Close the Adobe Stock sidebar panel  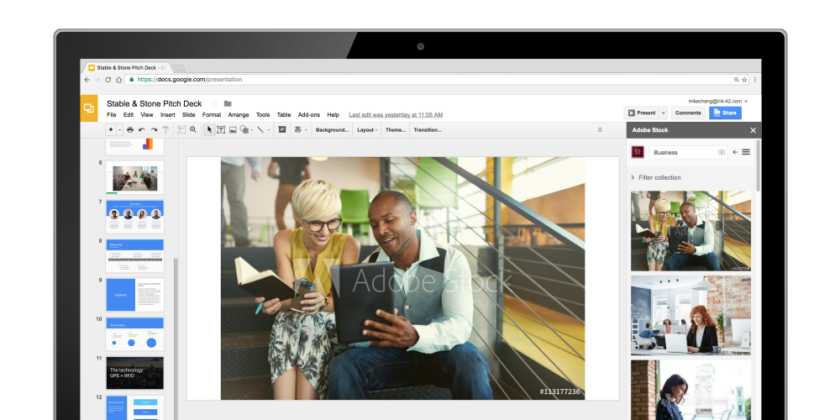(x=753, y=130)
